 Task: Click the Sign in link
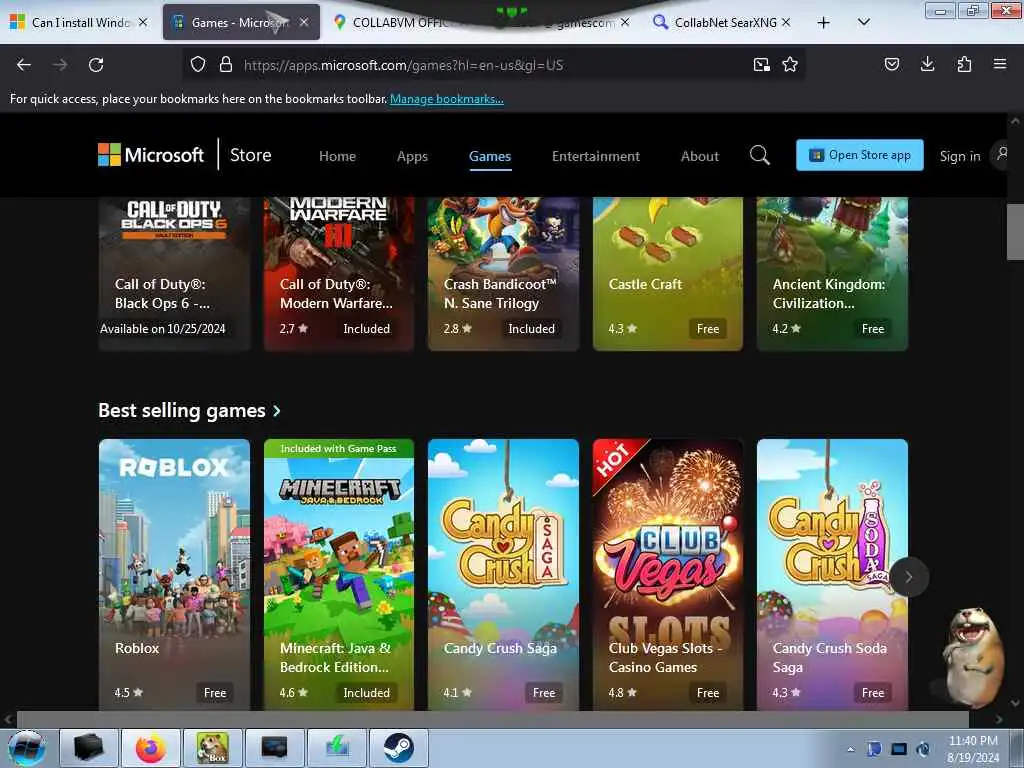click(x=960, y=156)
